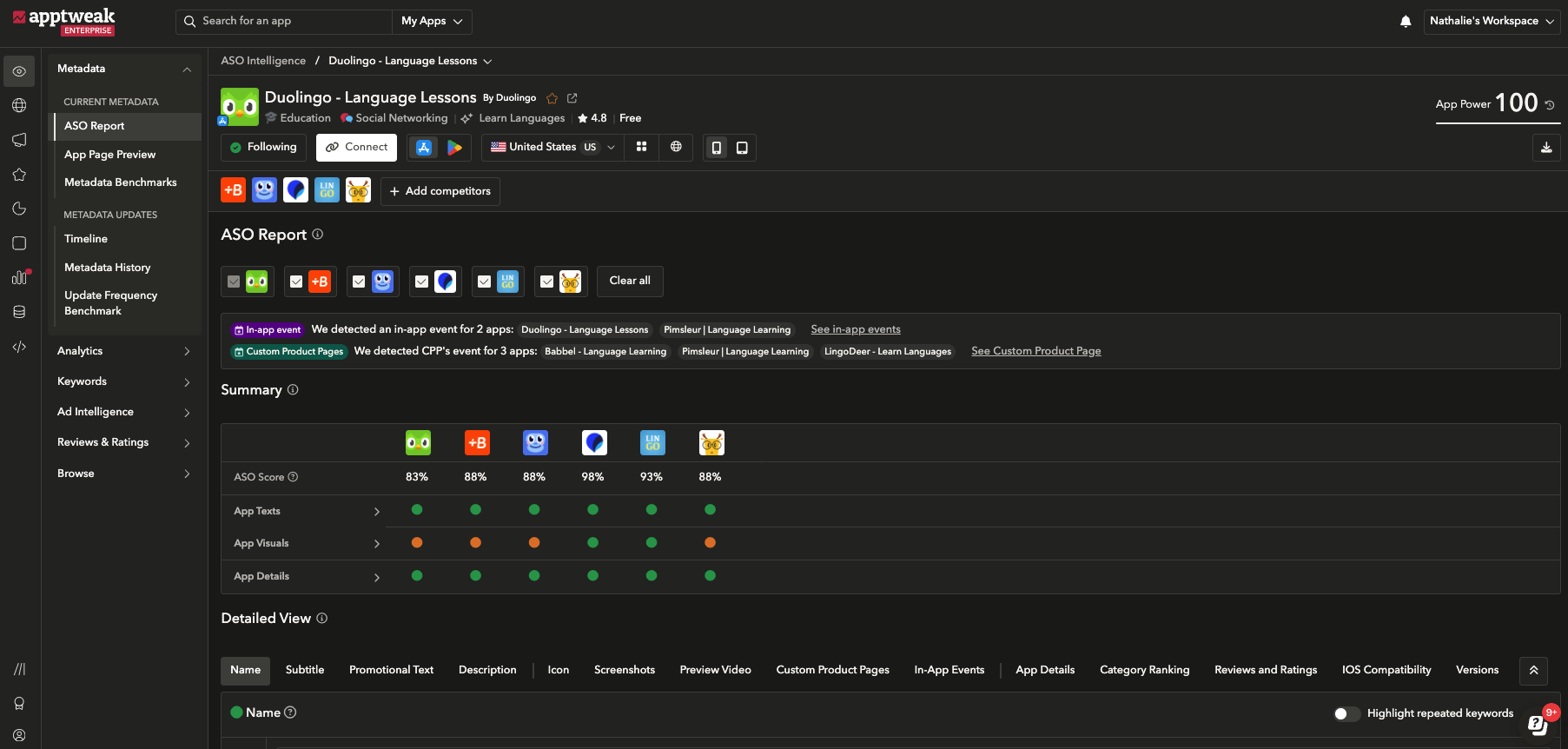The width and height of the screenshot is (1568, 749).
Task: Open See Custom Product Page link
Action: (1036, 351)
